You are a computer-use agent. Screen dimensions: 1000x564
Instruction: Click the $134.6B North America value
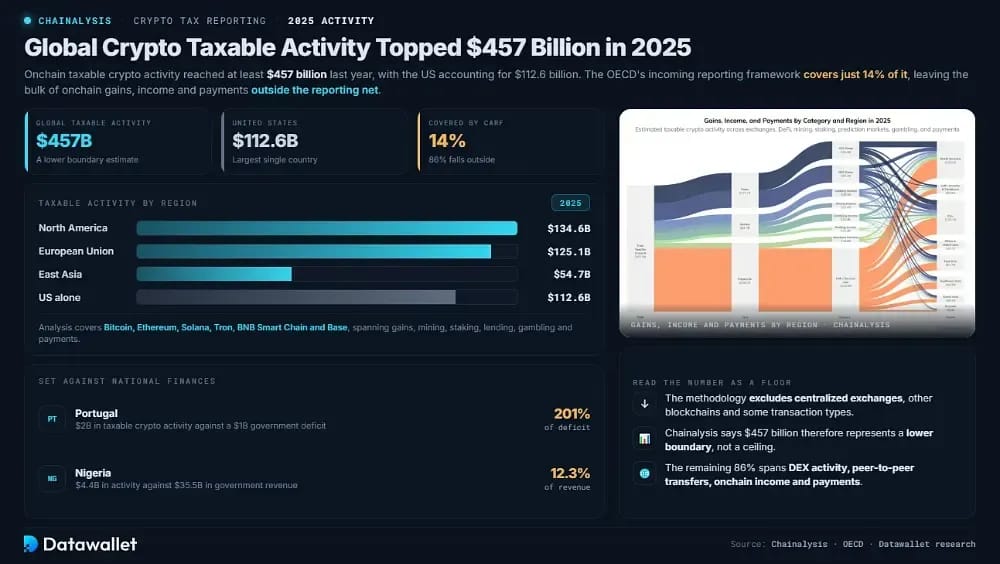click(x=569, y=228)
